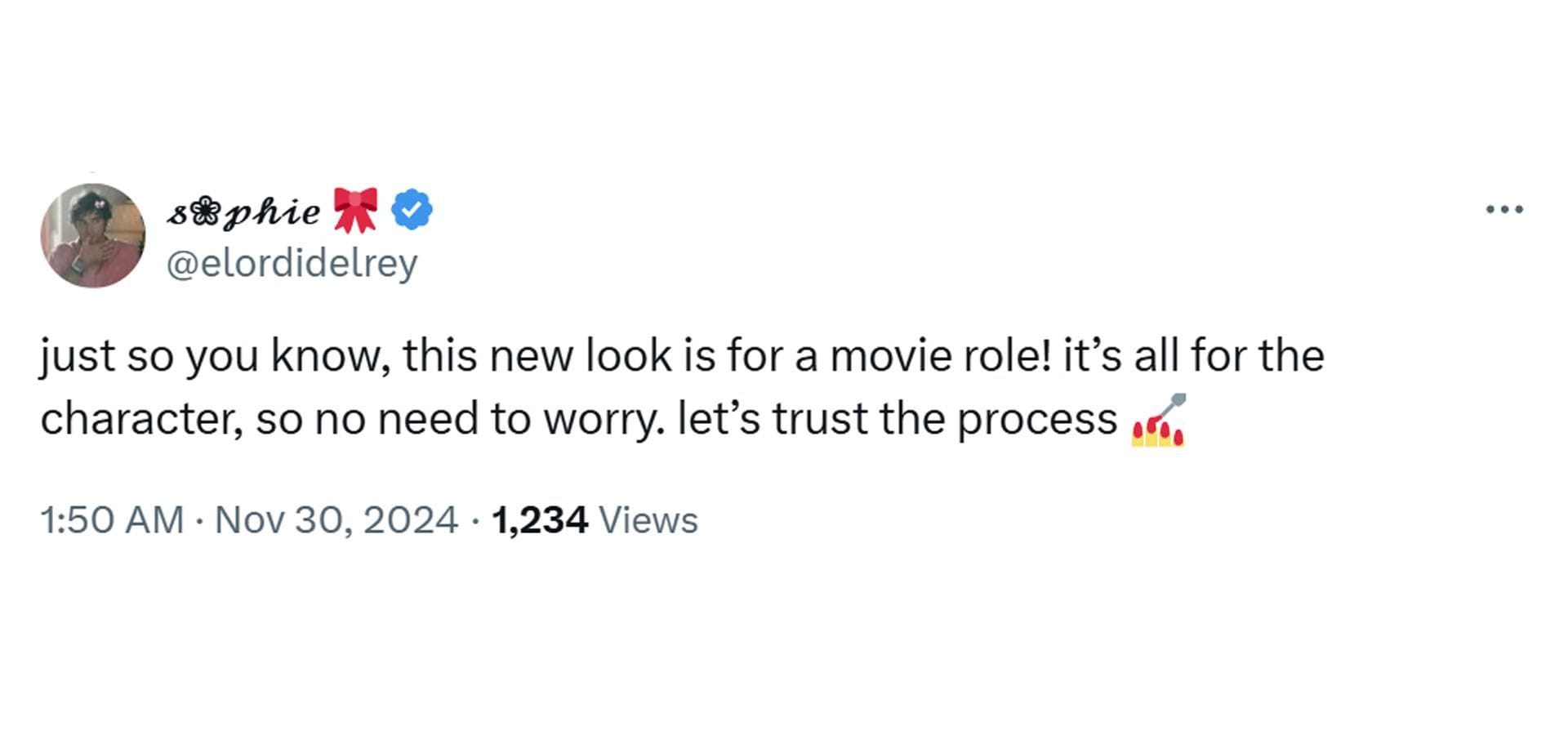This screenshot has height=735, width=1568.
Task: Click the nail polish emoji in the tweet
Action: 1158,421
